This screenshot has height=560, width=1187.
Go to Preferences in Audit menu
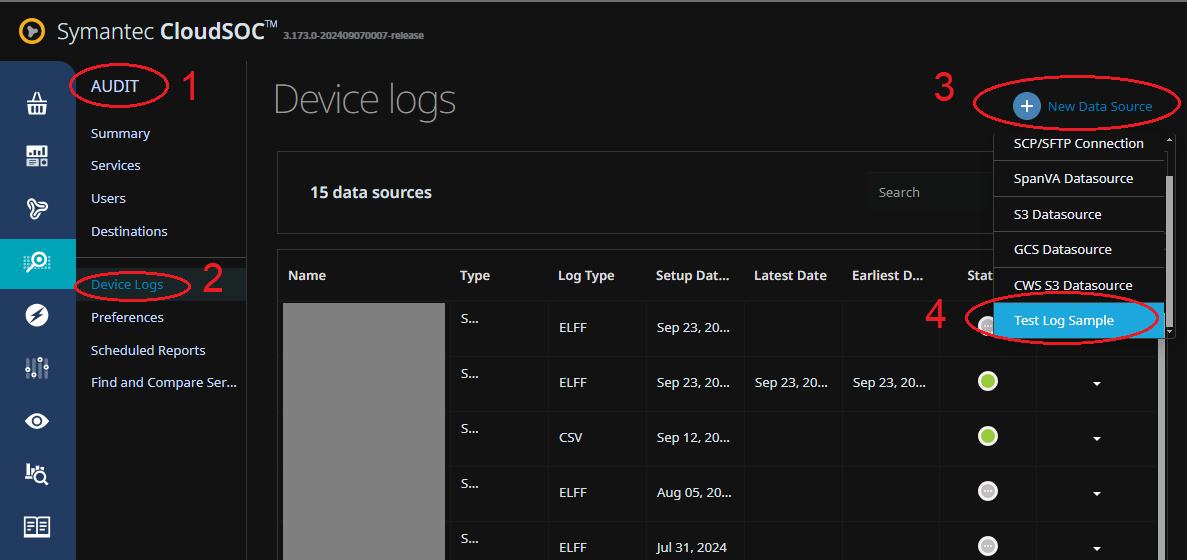127,317
